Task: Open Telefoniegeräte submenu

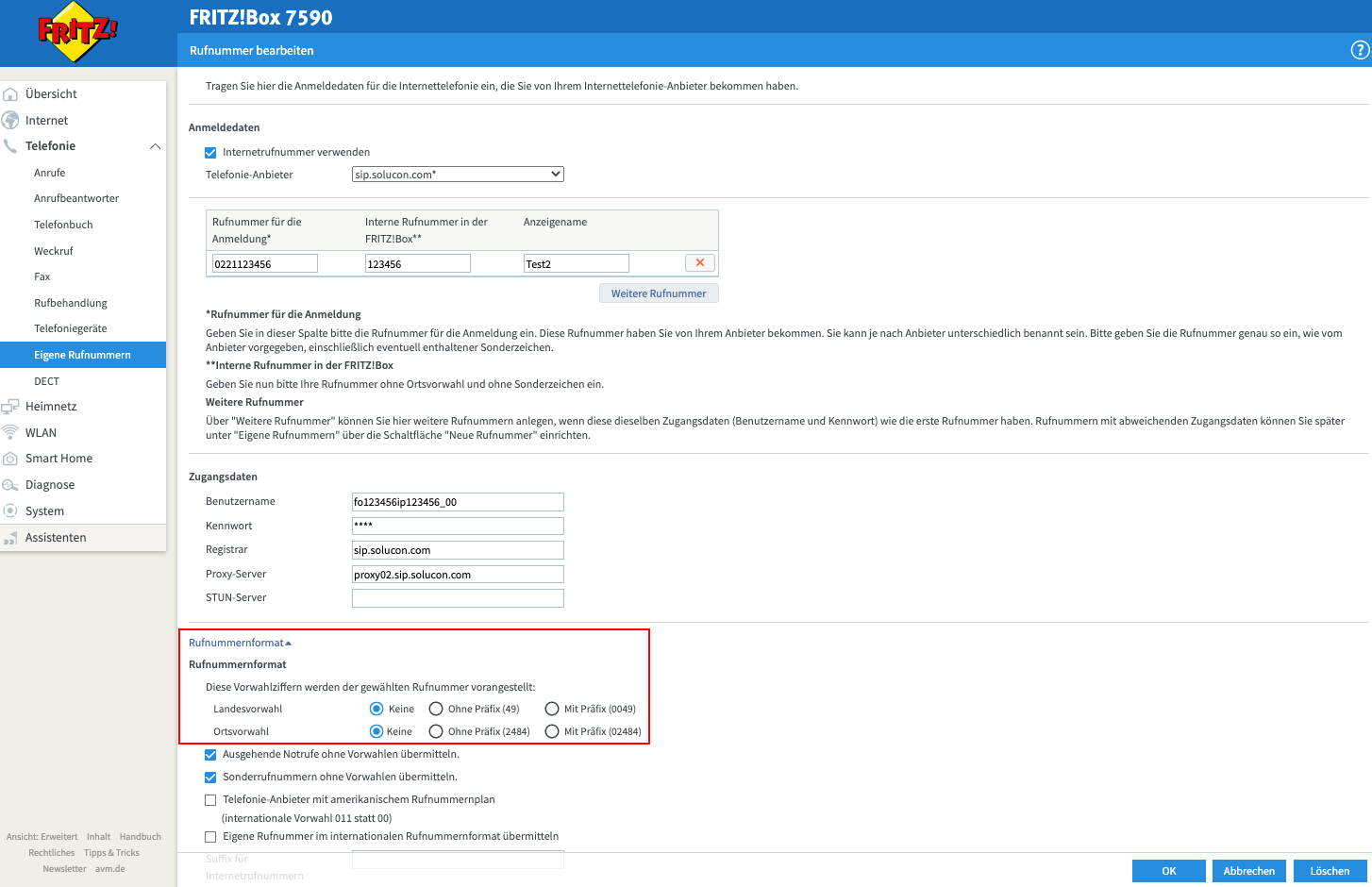Action: coord(71,328)
